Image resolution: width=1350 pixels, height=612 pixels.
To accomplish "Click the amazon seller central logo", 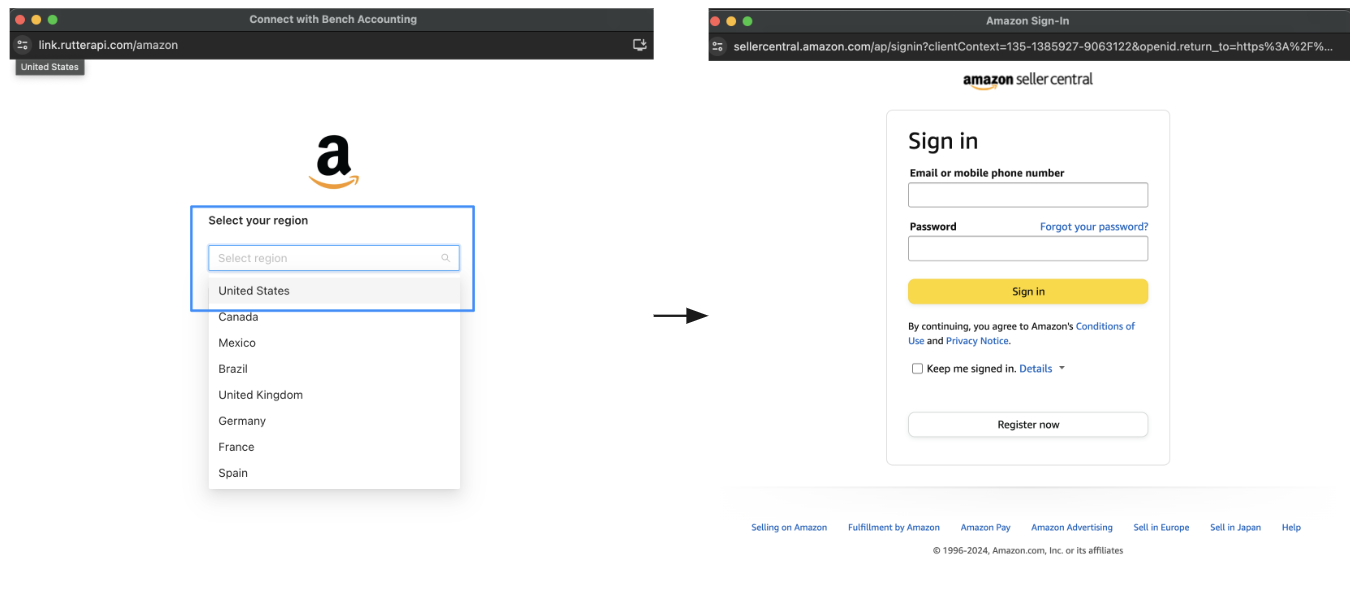I will point(1028,80).
